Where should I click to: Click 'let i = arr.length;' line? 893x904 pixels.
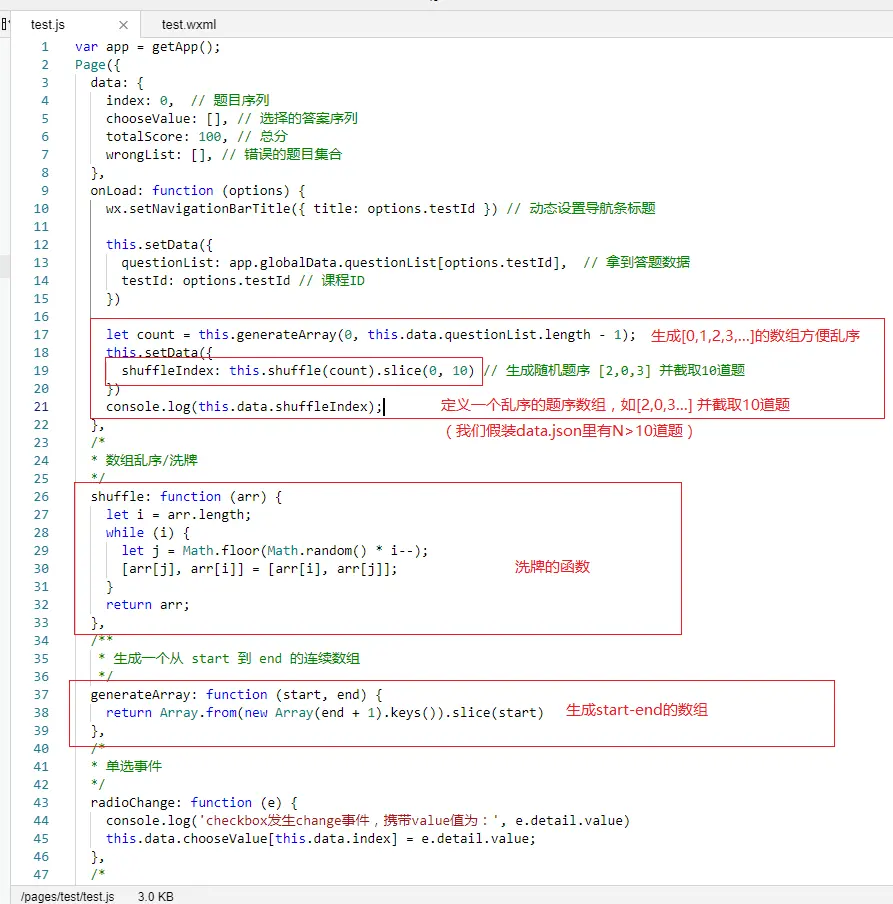click(x=178, y=514)
